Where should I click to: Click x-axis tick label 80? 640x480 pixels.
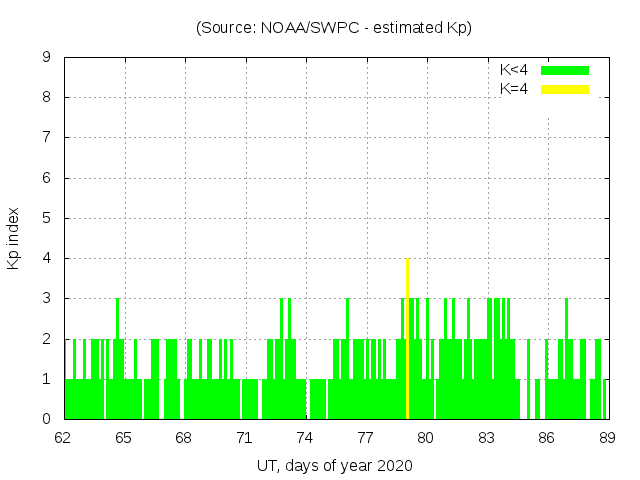(x=425, y=438)
